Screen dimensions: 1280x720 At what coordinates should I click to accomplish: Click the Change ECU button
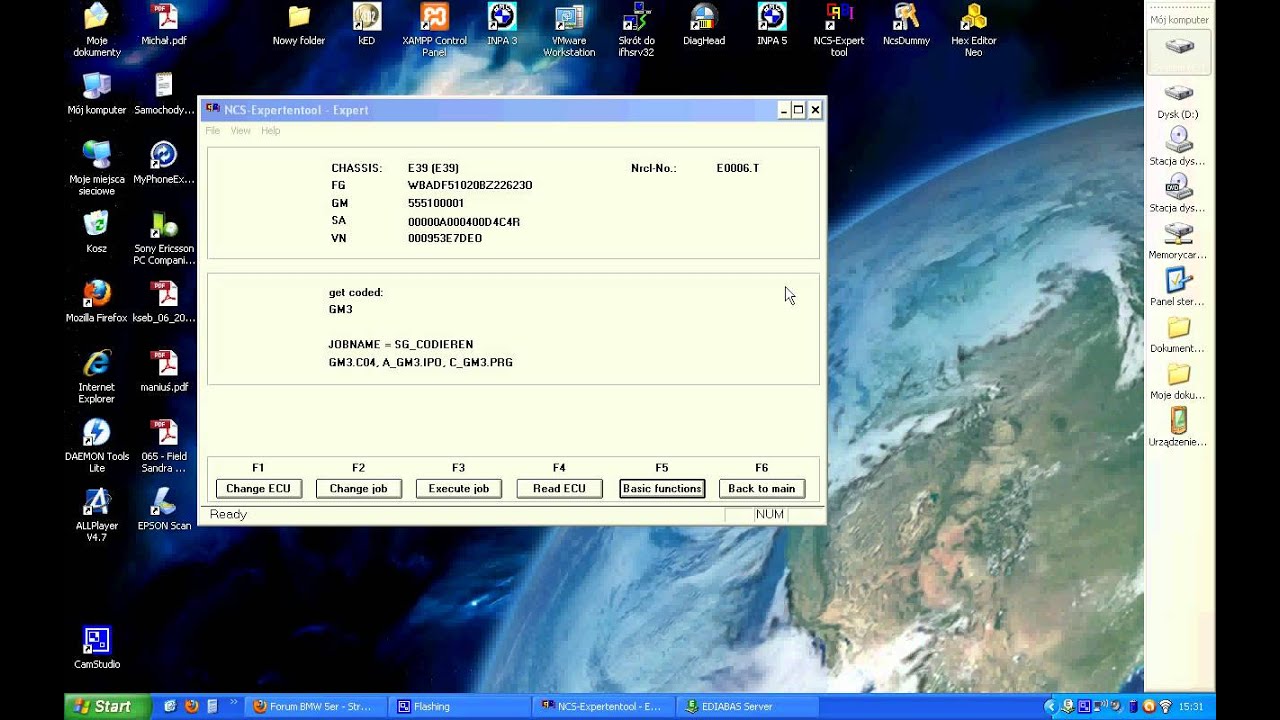pyautogui.click(x=258, y=488)
